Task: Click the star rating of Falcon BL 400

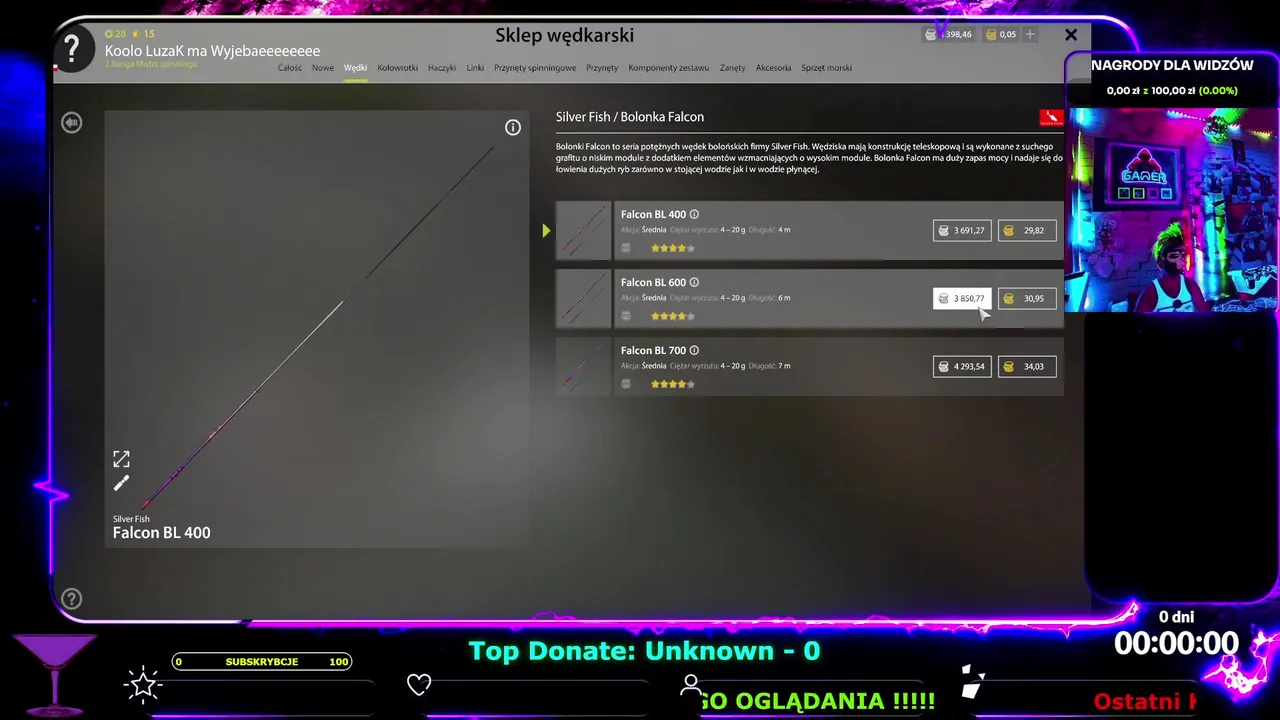Action: (x=672, y=248)
